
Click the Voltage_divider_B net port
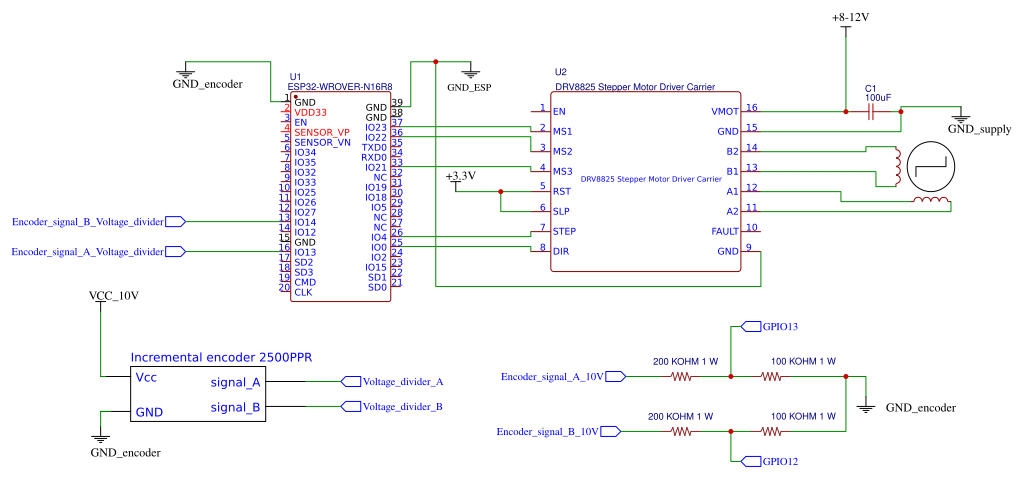pyautogui.click(x=352, y=407)
